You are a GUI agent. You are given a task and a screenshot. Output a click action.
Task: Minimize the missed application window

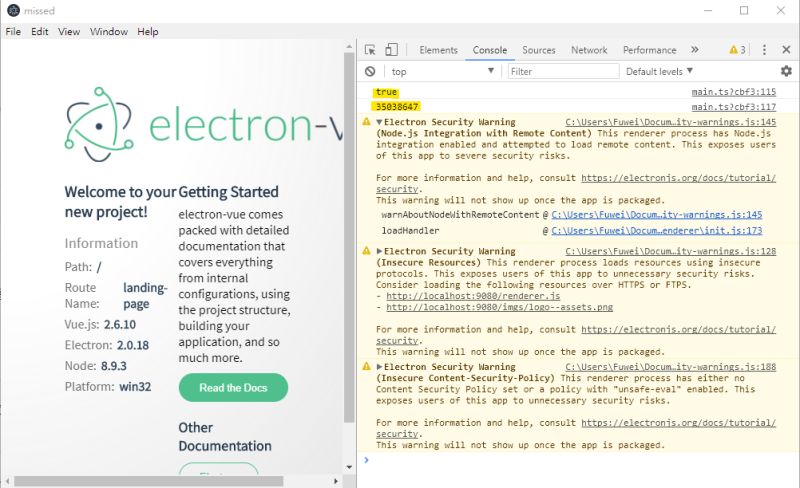click(708, 11)
